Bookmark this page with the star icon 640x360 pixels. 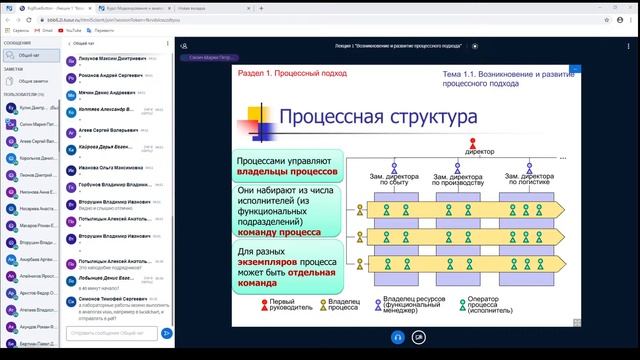(607, 20)
